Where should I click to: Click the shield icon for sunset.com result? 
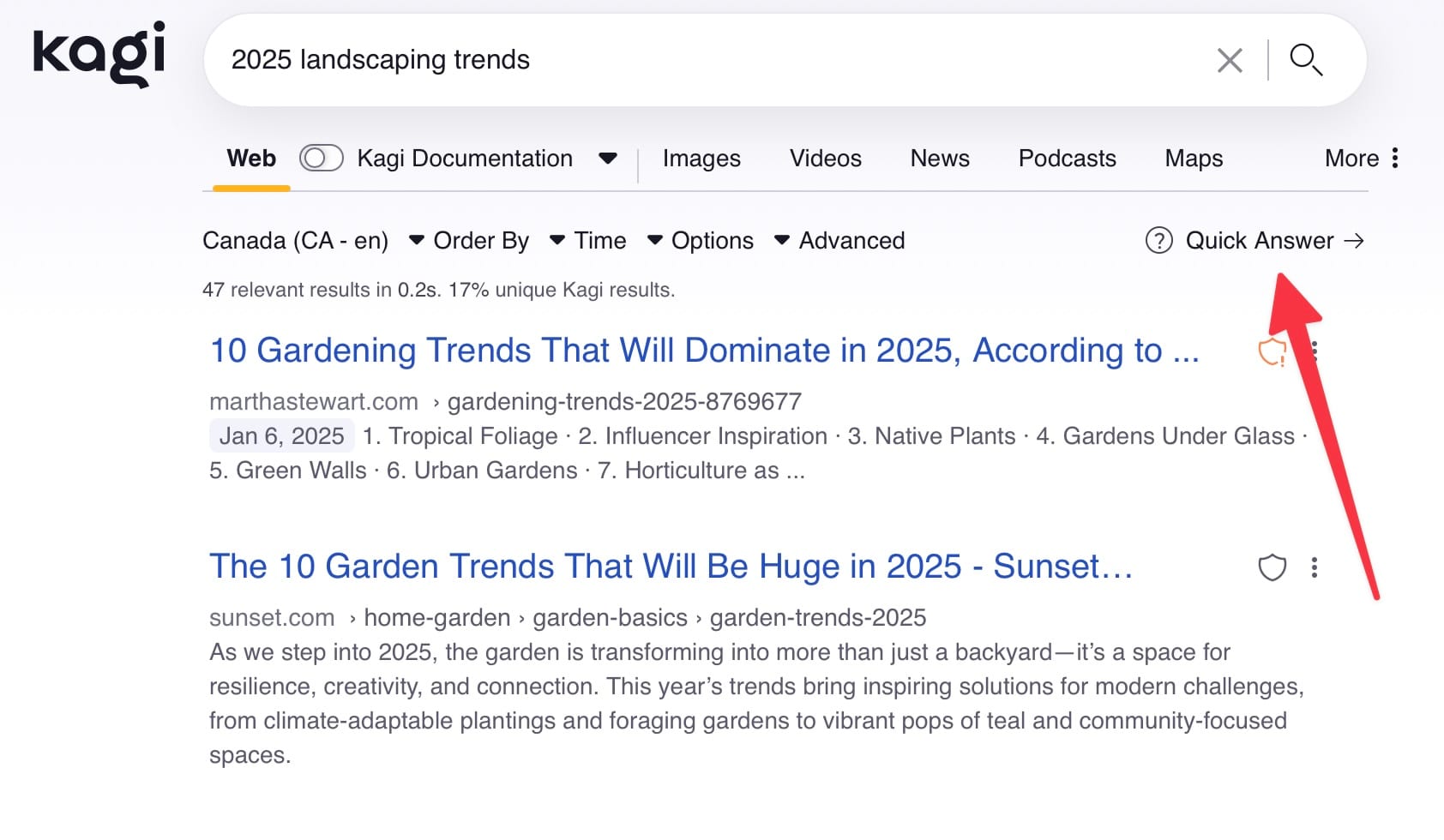(1273, 567)
